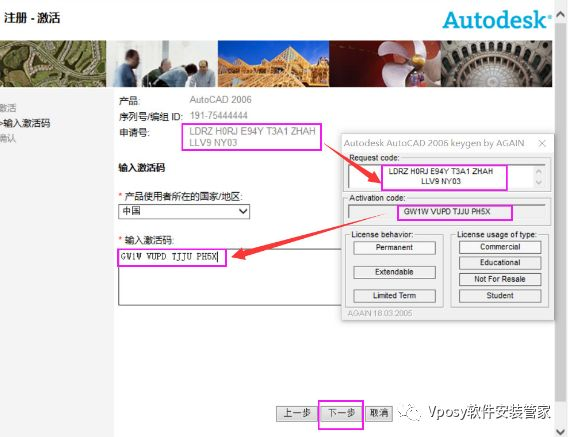Viewport: 568px width, 437px height.
Task: Click the AGAIN 18.03.2005 footer text
Action: point(380,313)
